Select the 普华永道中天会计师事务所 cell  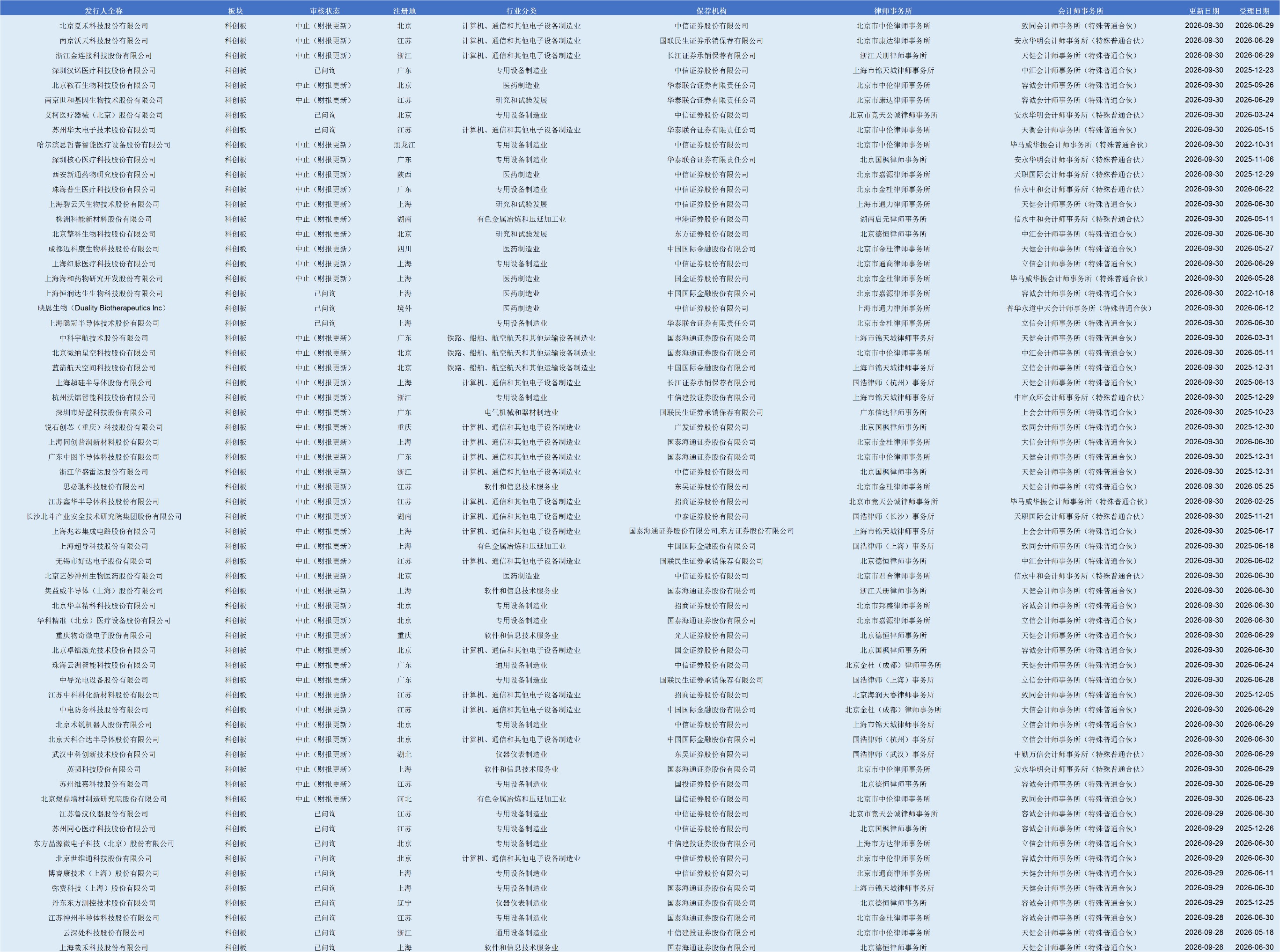tap(1081, 308)
